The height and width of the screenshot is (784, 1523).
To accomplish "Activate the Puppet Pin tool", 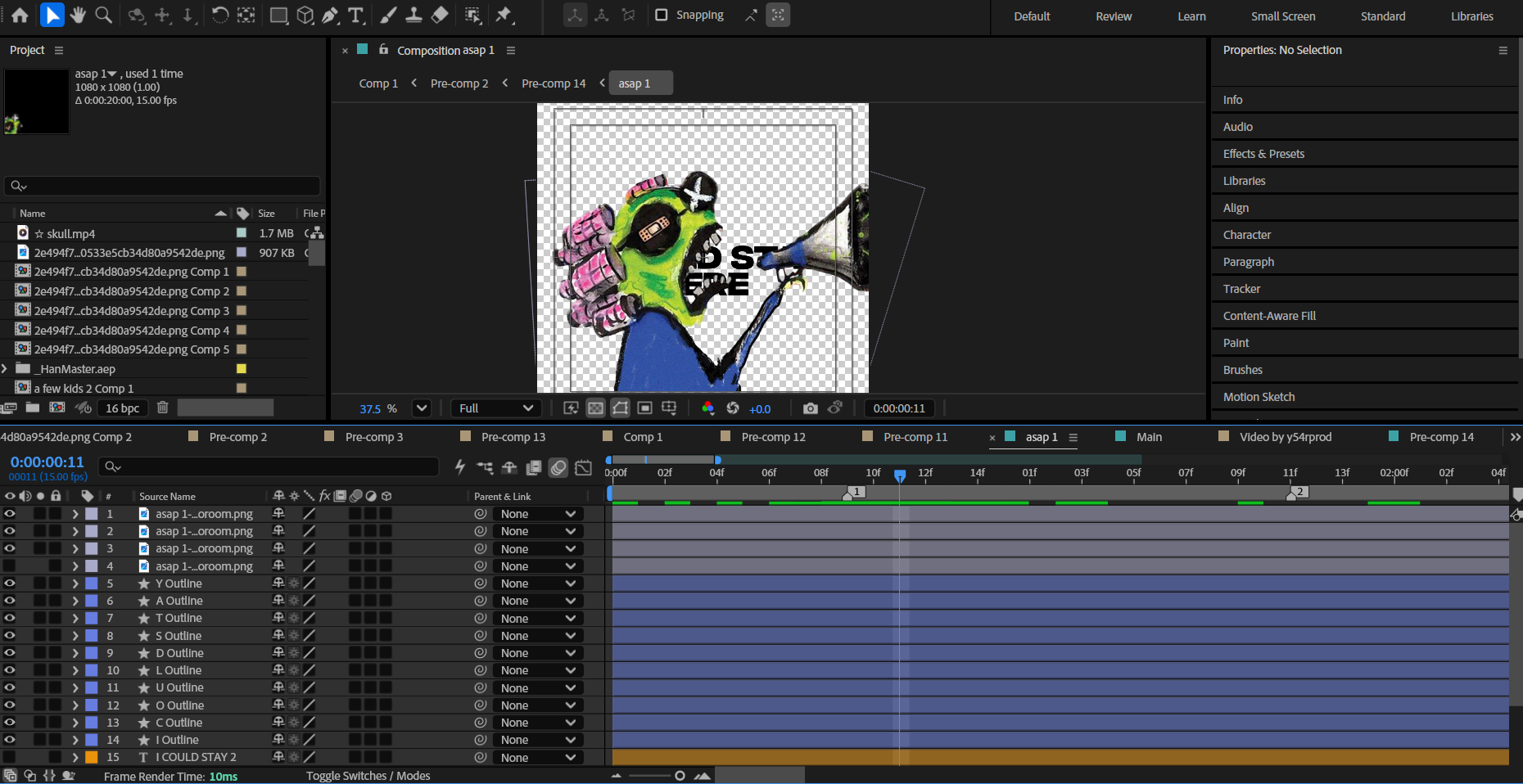I will (x=504, y=15).
